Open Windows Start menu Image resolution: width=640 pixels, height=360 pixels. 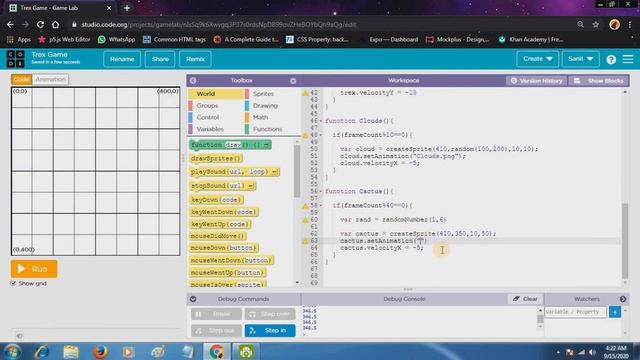13,351
